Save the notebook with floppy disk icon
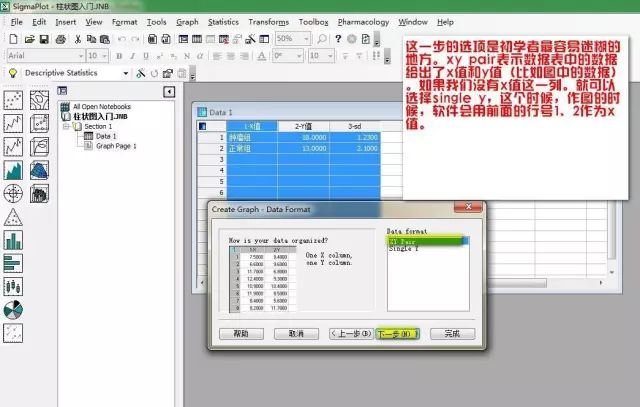 coord(44,39)
